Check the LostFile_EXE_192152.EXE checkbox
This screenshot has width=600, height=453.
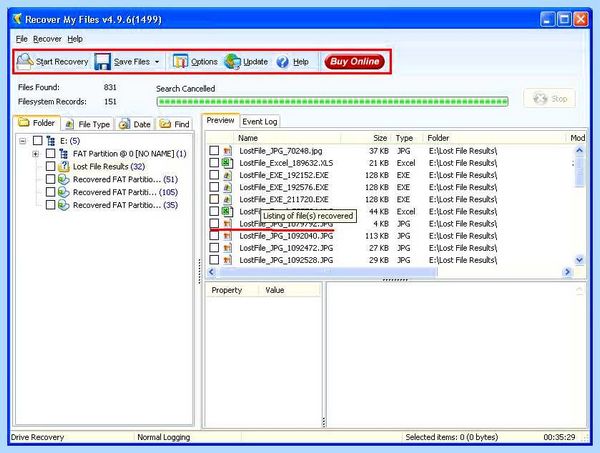pyautogui.click(x=214, y=175)
